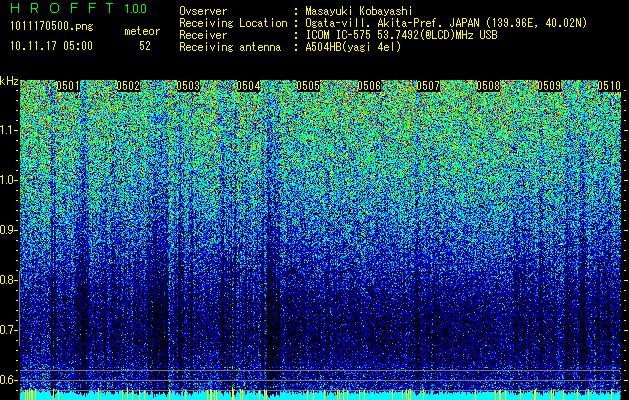Click the 1.1 frequency axis label
Image resolution: width=629 pixels, height=400 pixels.
click(8, 130)
